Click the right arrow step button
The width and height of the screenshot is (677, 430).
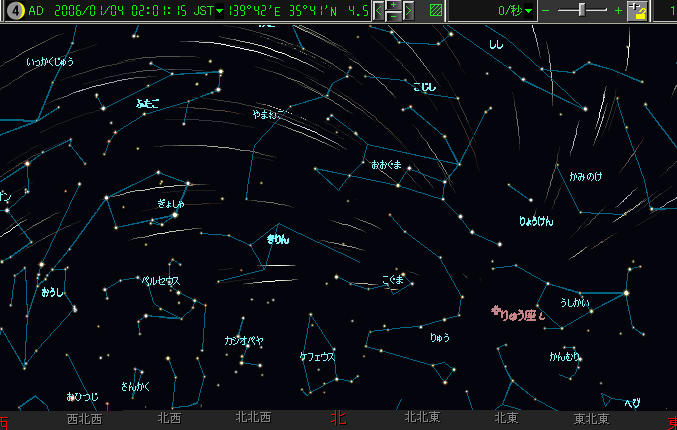click(x=408, y=11)
